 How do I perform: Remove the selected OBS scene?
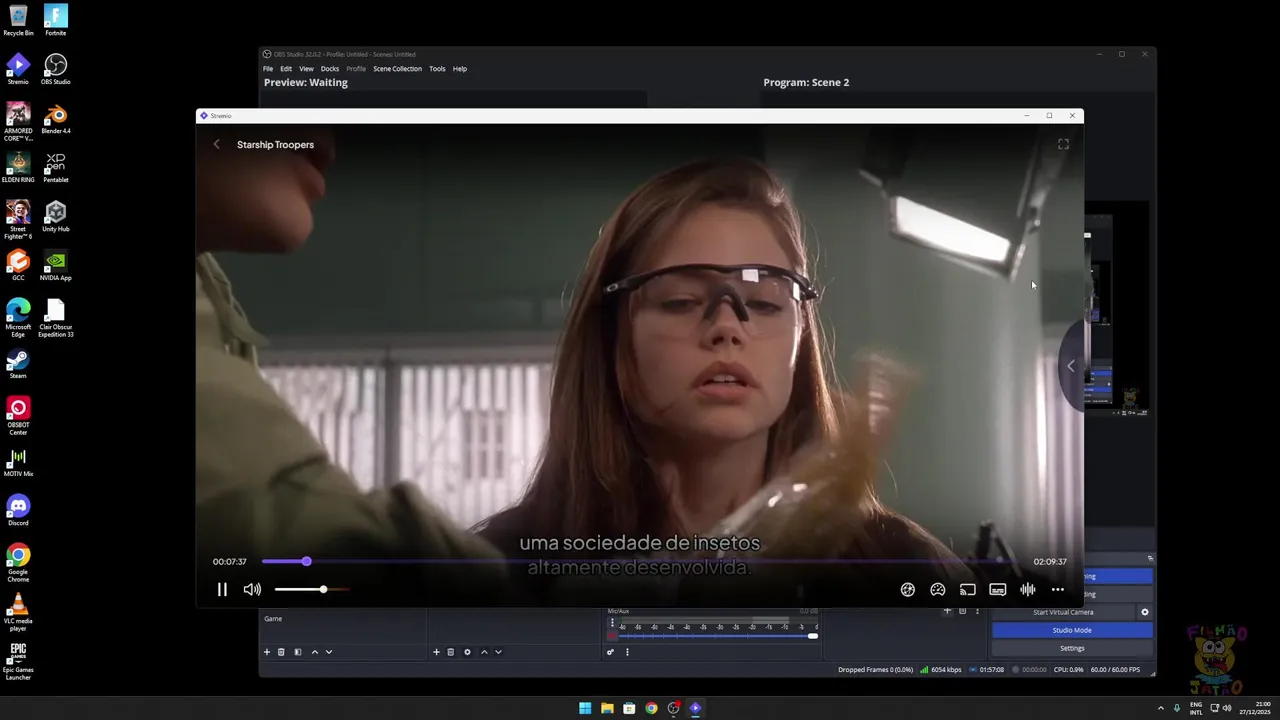pos(281,652)
